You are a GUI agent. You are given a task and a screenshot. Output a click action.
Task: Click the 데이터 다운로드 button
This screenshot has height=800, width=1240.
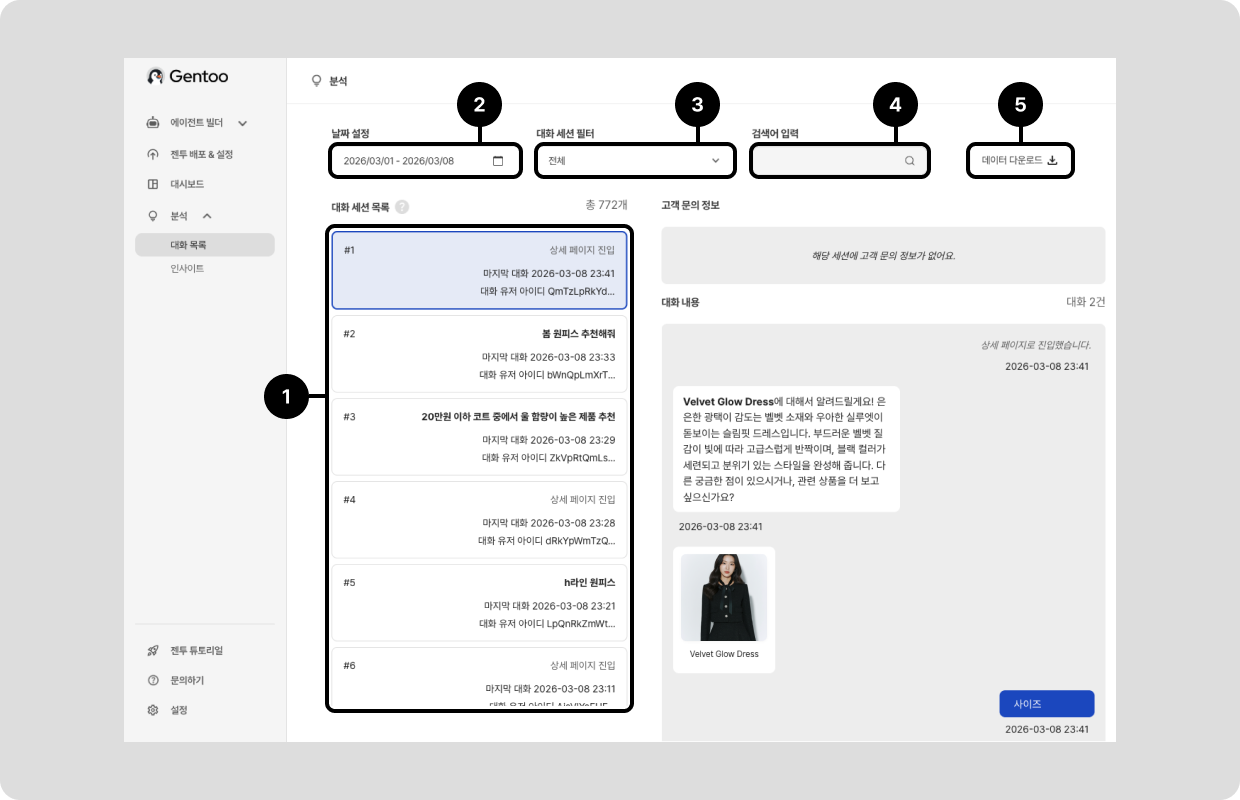pos(1019,161)
